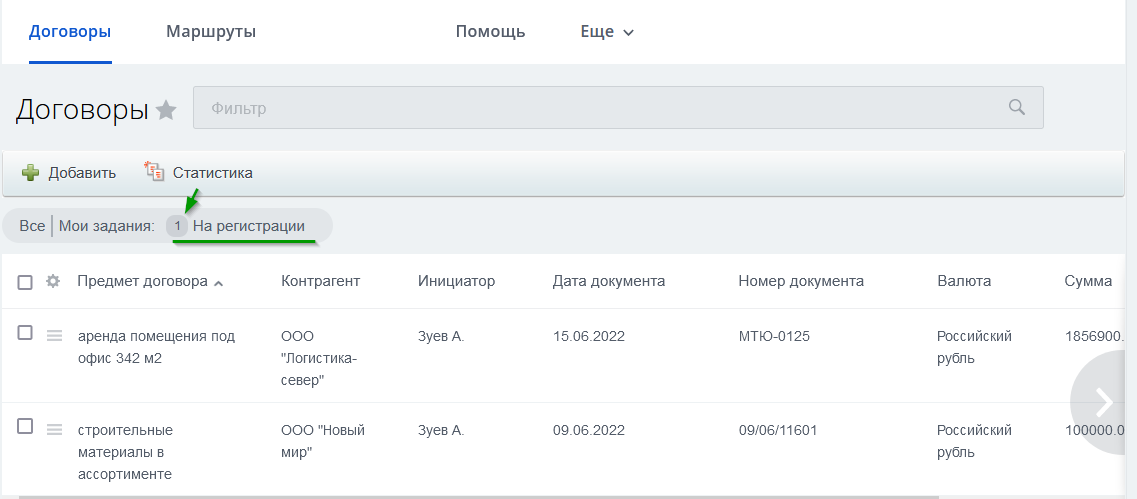Check the box for аренда помещения row
Viewport: 1137px width, 499px height.
pyautogui.click(x=26, y=334)
